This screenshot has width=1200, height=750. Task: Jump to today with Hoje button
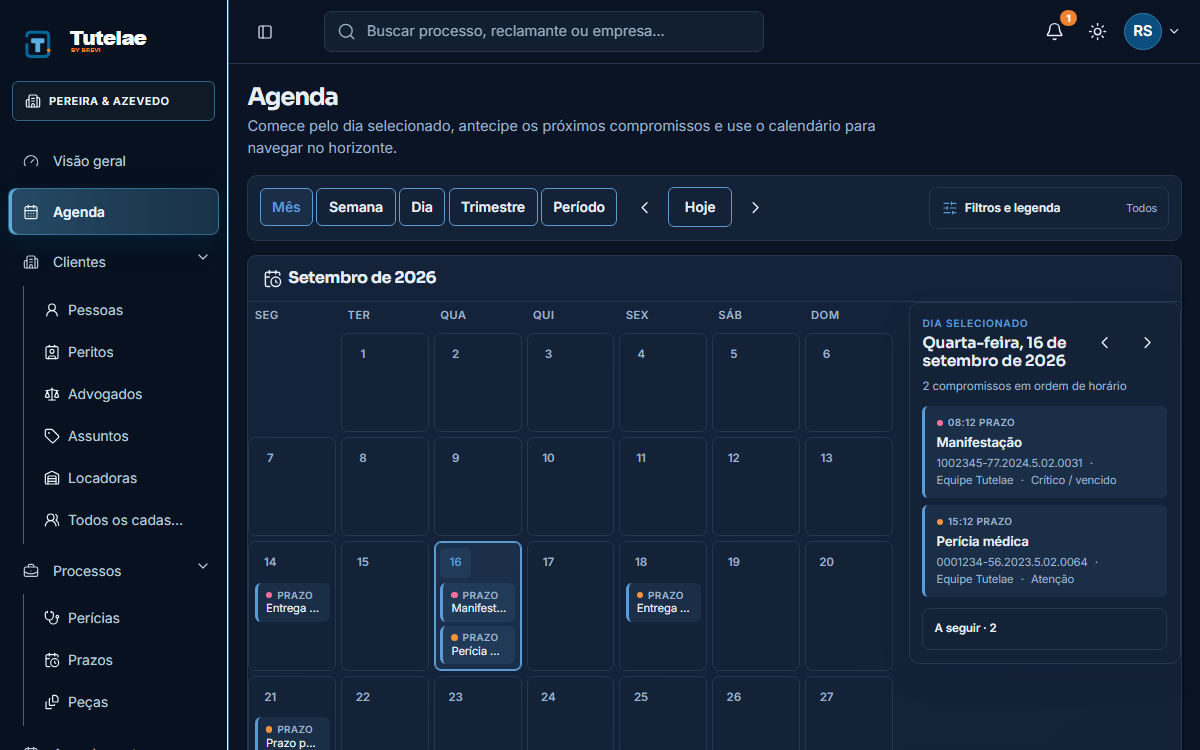click(700, 207)
